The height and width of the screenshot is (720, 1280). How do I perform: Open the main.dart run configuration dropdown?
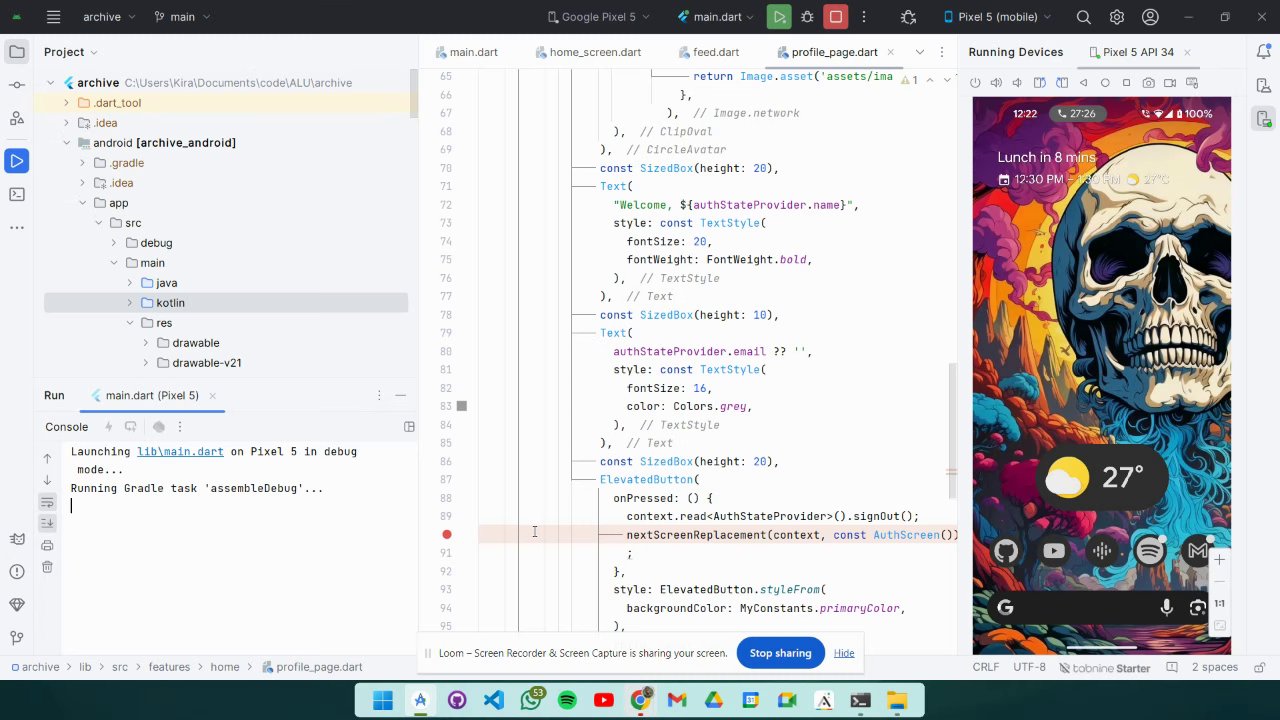pyautogui.click(x=717, y=17)
